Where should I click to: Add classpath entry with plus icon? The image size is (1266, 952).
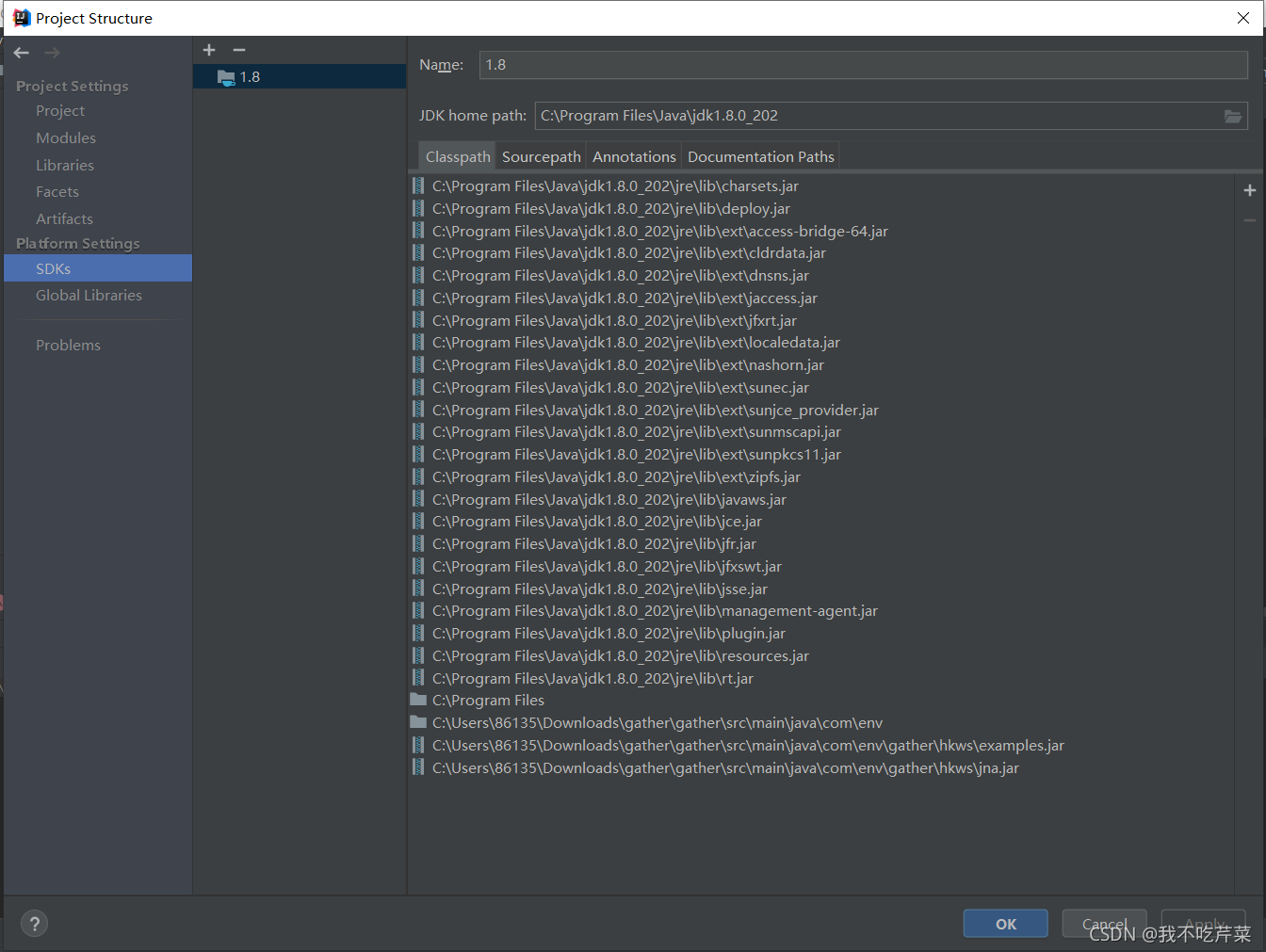pyautogui.click(x=1250, y=190)
